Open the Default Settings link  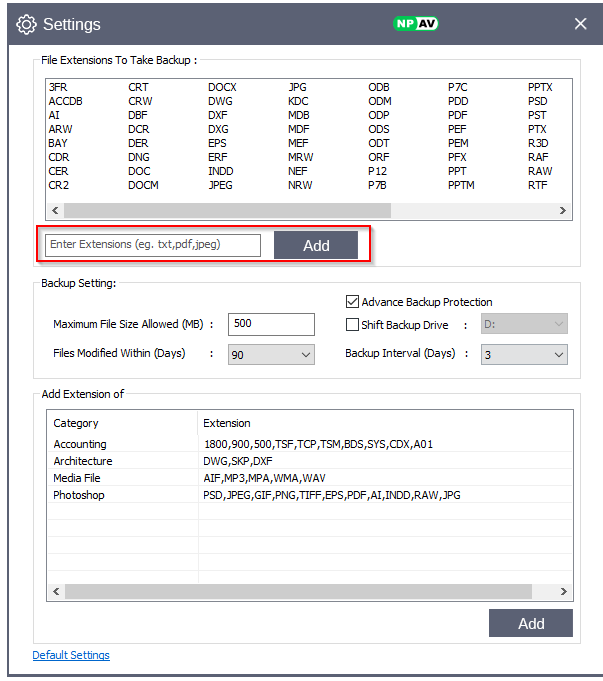(x=71, y=656)
